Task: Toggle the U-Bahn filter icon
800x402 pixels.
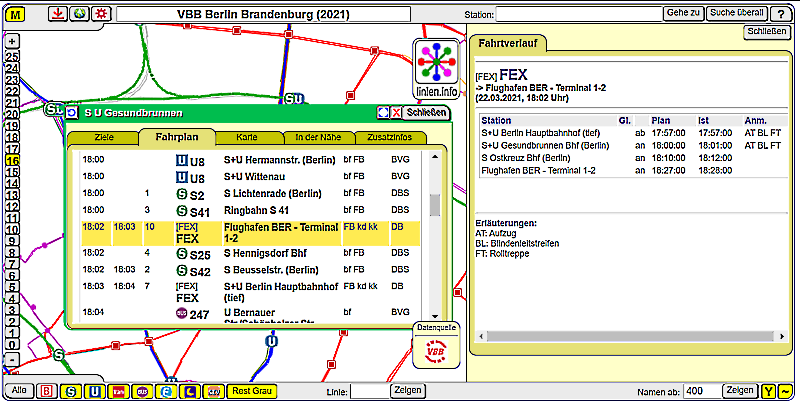Action: click(95, 392)
